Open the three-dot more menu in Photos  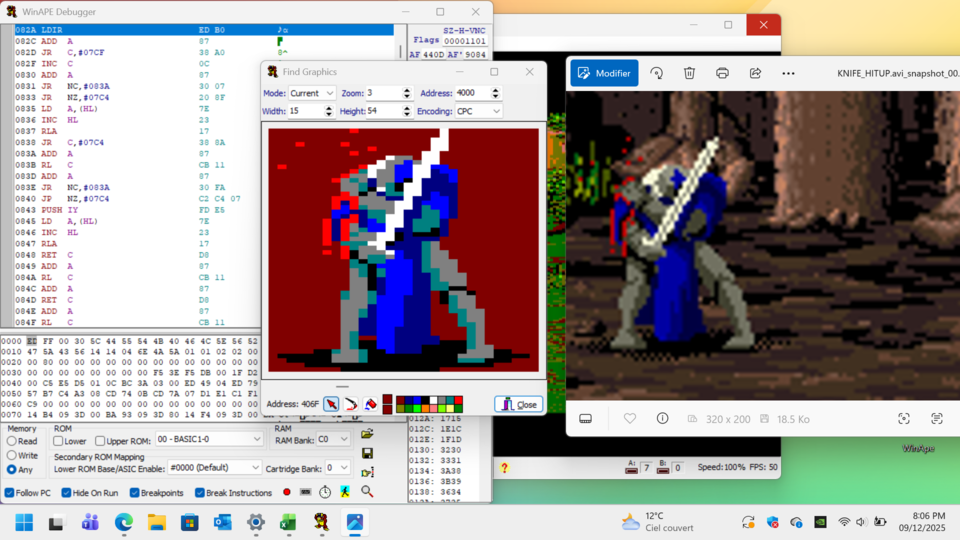(789, 73)
